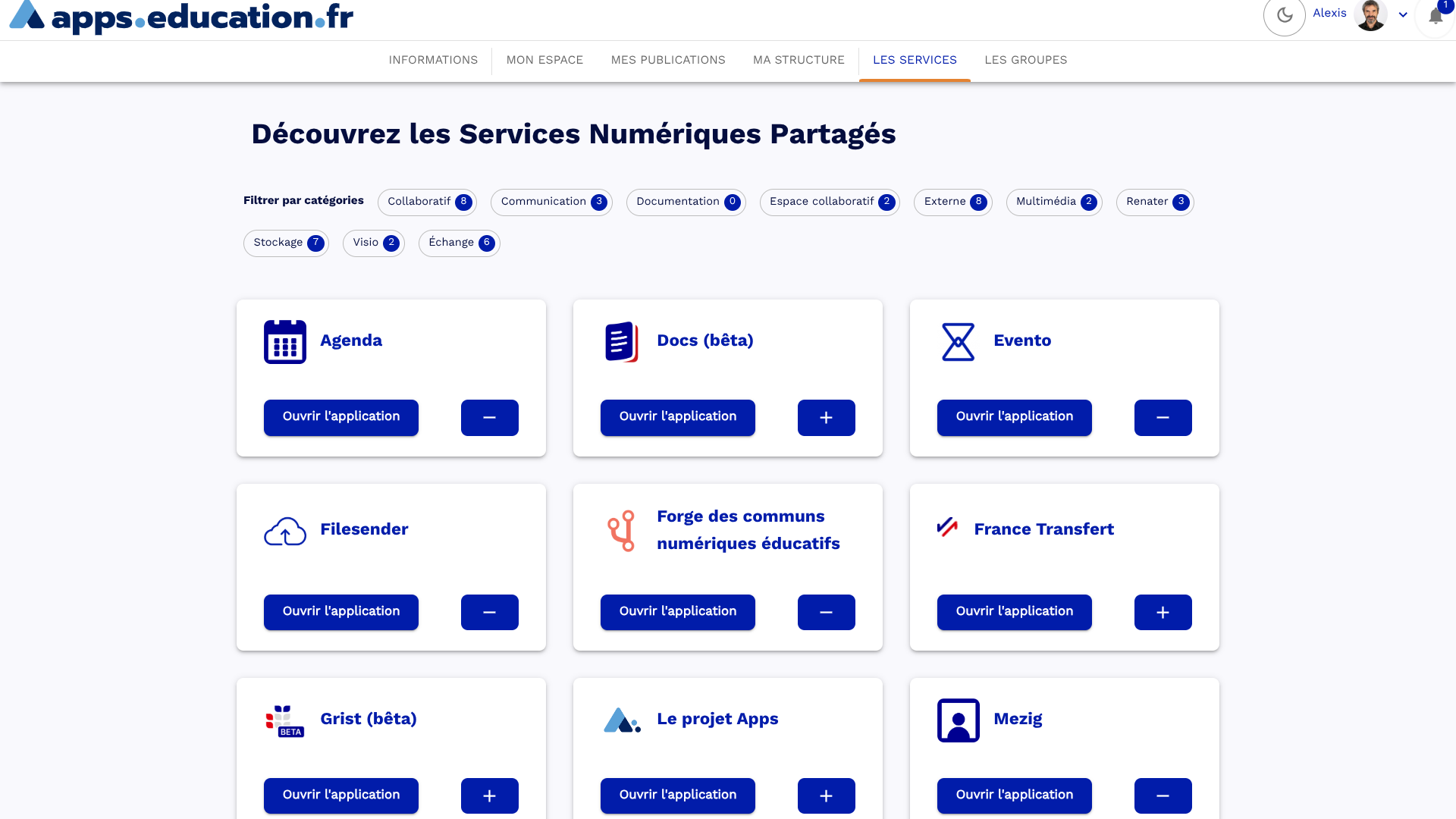1456x819 pixels.
Task: Toggle dark mode with moon icon
Action: 1285,14
